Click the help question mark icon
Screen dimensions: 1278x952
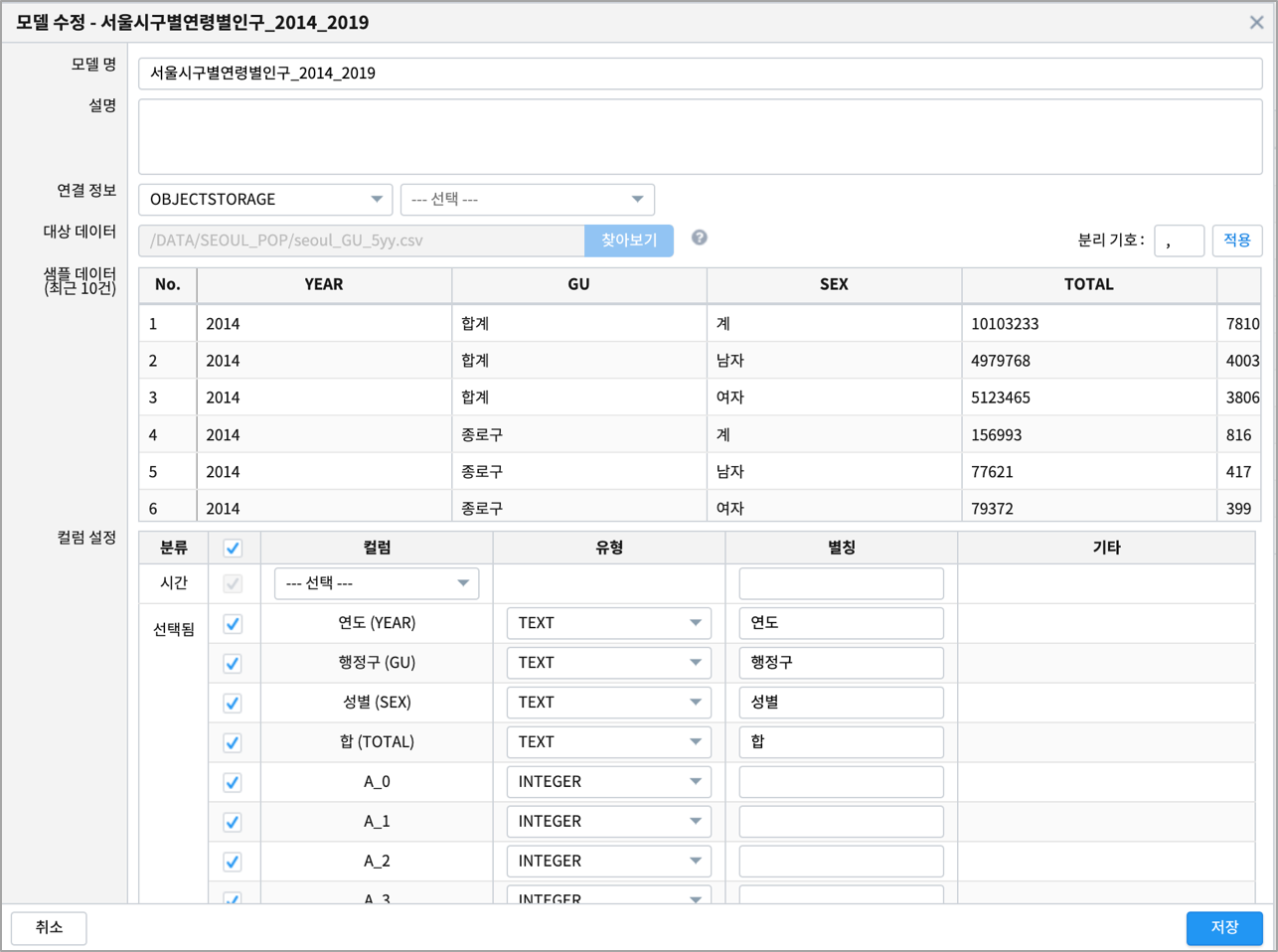point(700,238)
